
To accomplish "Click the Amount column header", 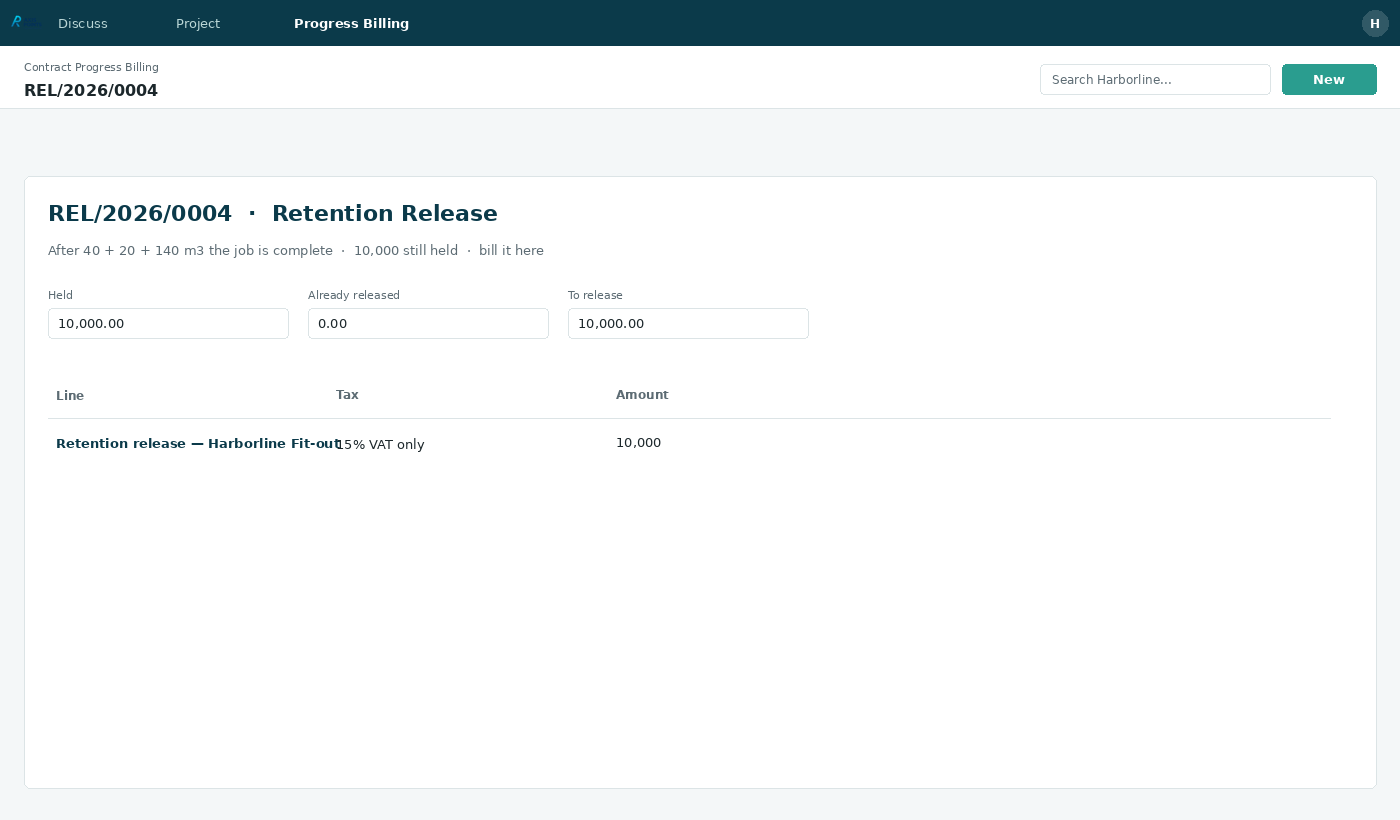I will click(642, 395).
